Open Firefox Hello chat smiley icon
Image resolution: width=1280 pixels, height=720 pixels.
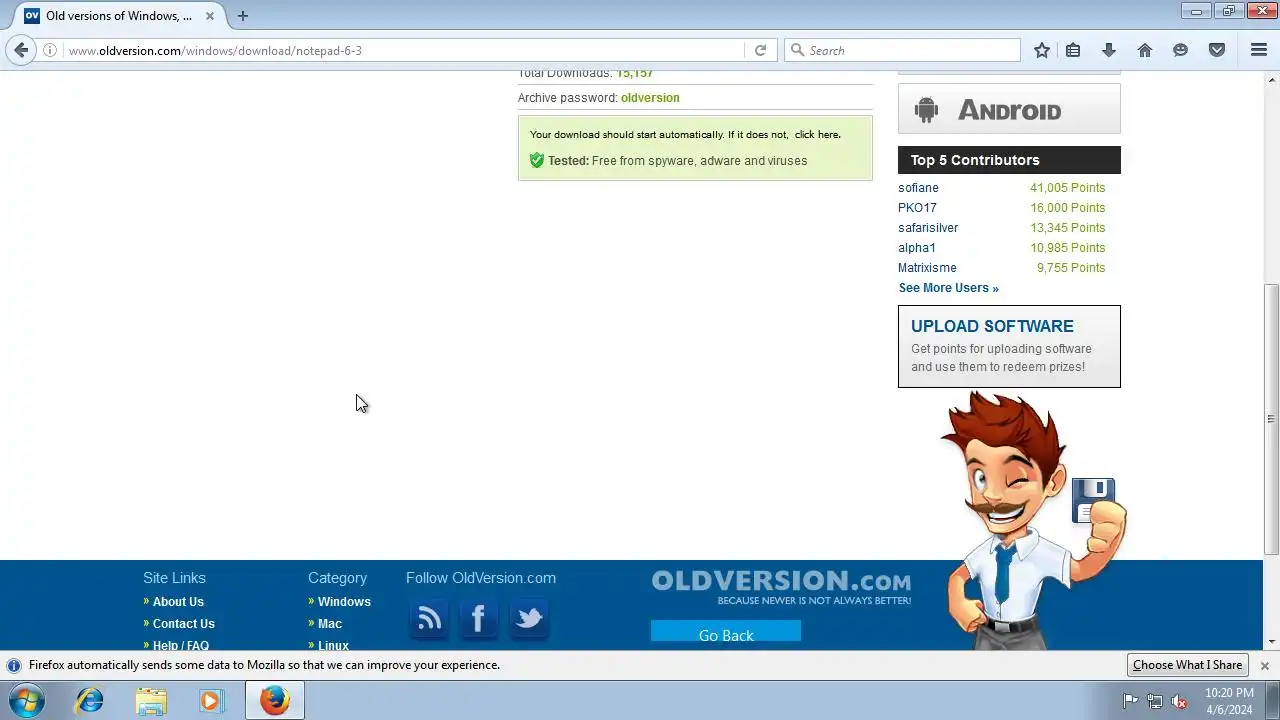(1181, 50)
